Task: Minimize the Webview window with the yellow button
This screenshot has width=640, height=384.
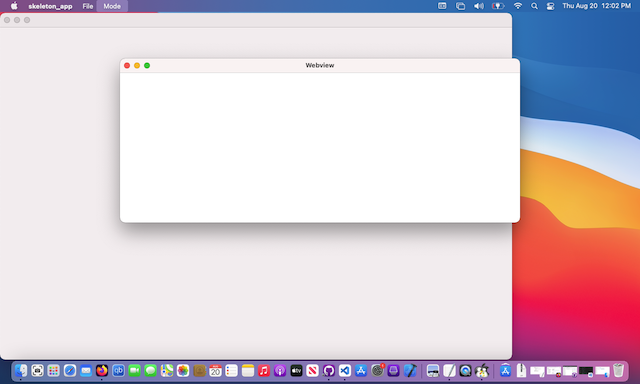Action: pos(137,65)
